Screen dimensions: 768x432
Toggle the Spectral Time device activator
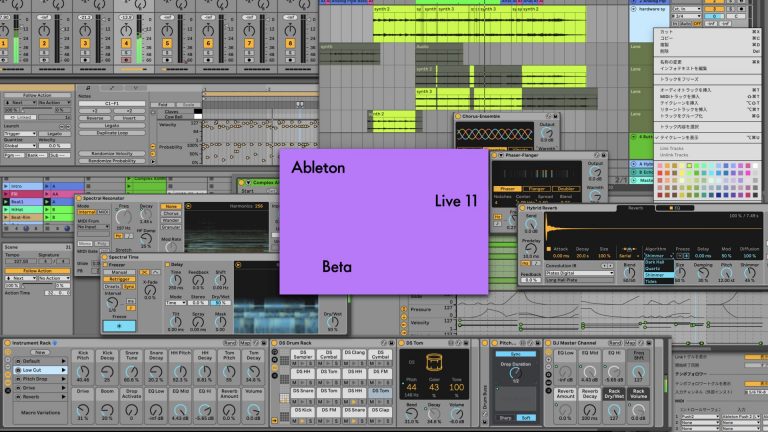[x=105, y=257]
